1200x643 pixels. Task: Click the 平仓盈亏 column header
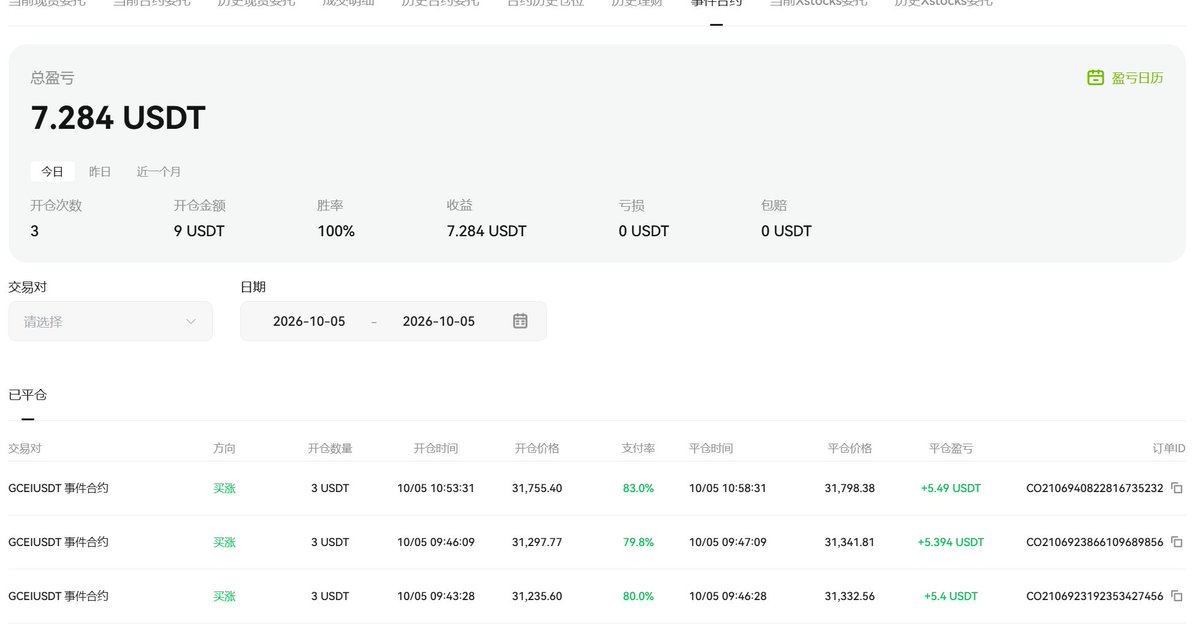pos(951,449)
